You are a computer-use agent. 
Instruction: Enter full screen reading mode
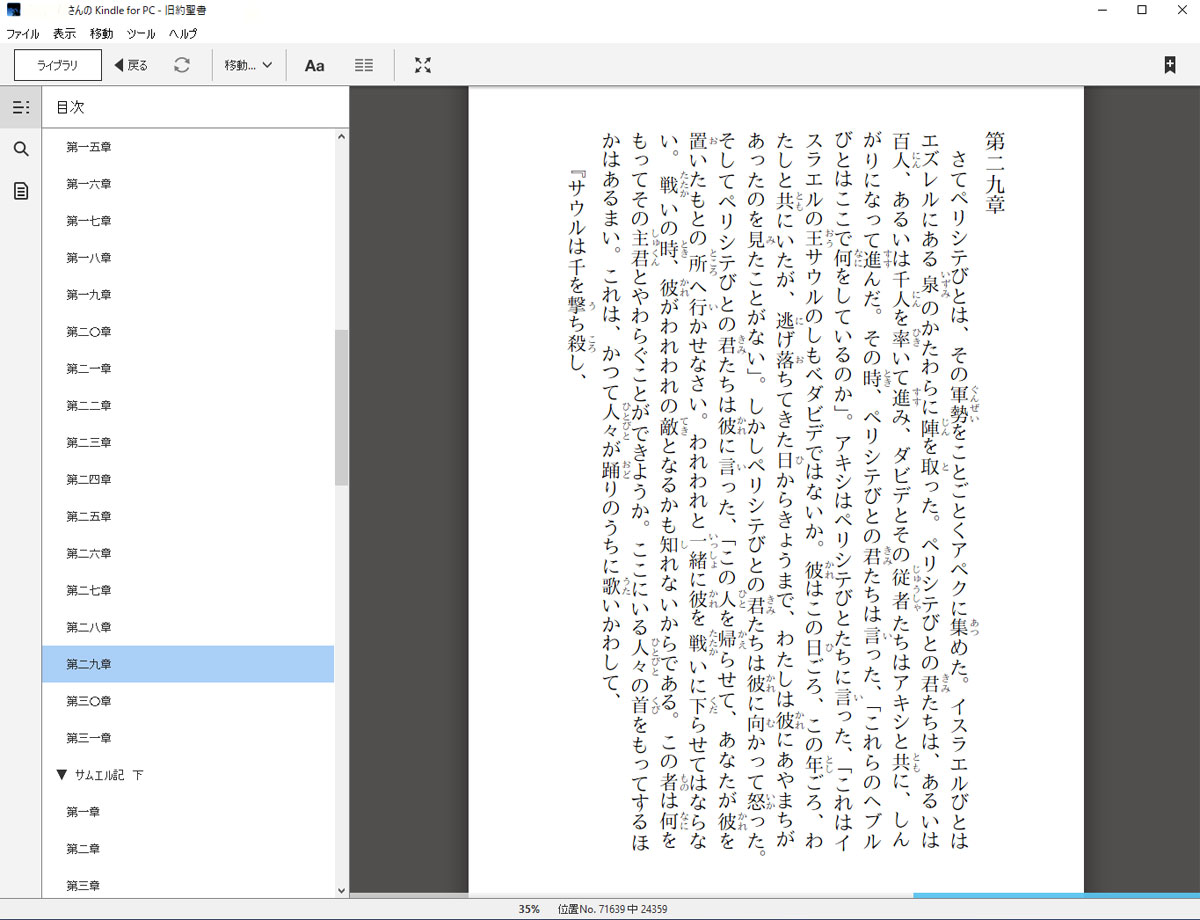pyautogui.click(x=423, y=65)
